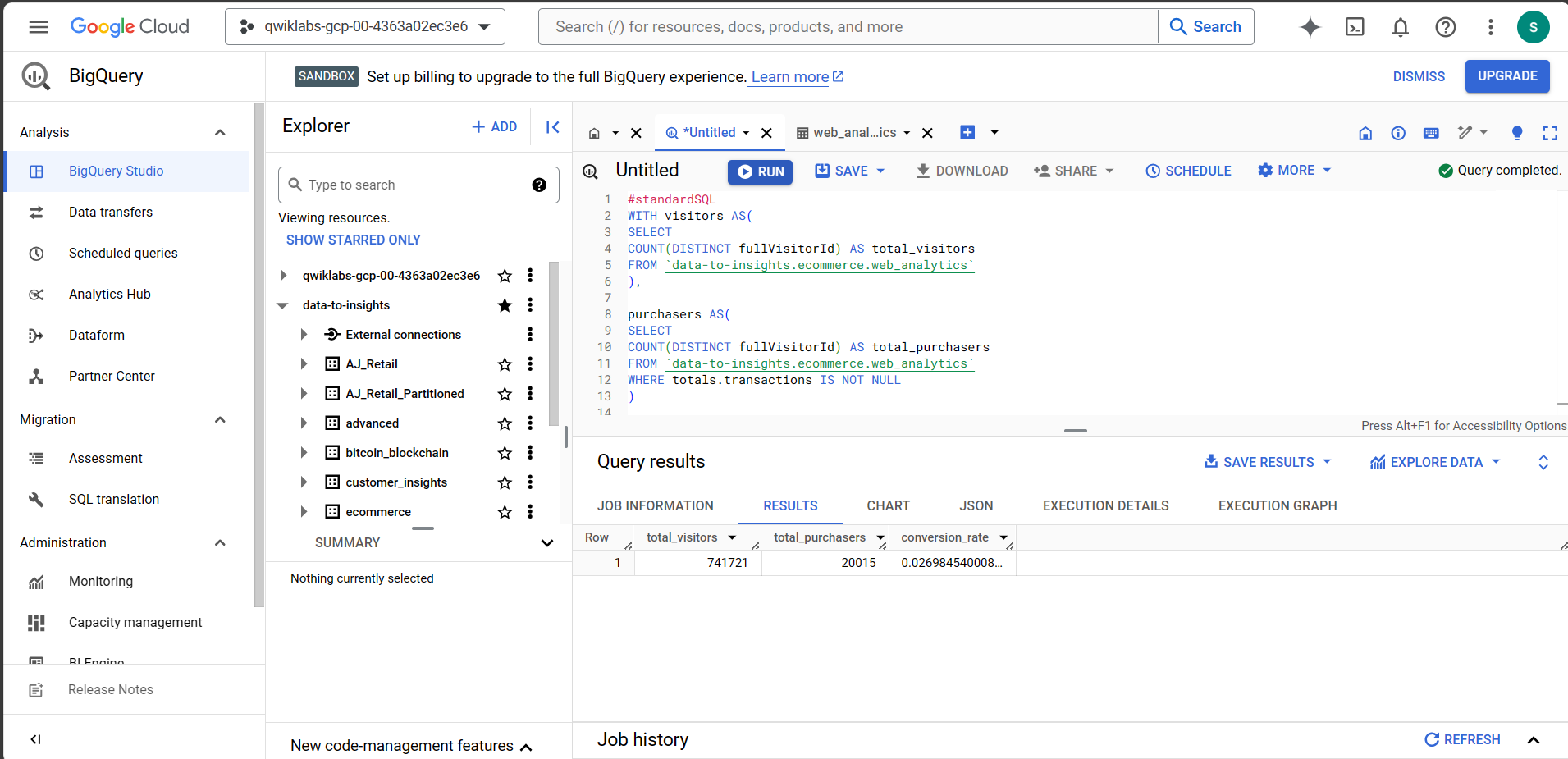Viewport: 1568px width, 759px height.
Task: Expand the SUMMARY panel chevron
Action: point(547,543)
